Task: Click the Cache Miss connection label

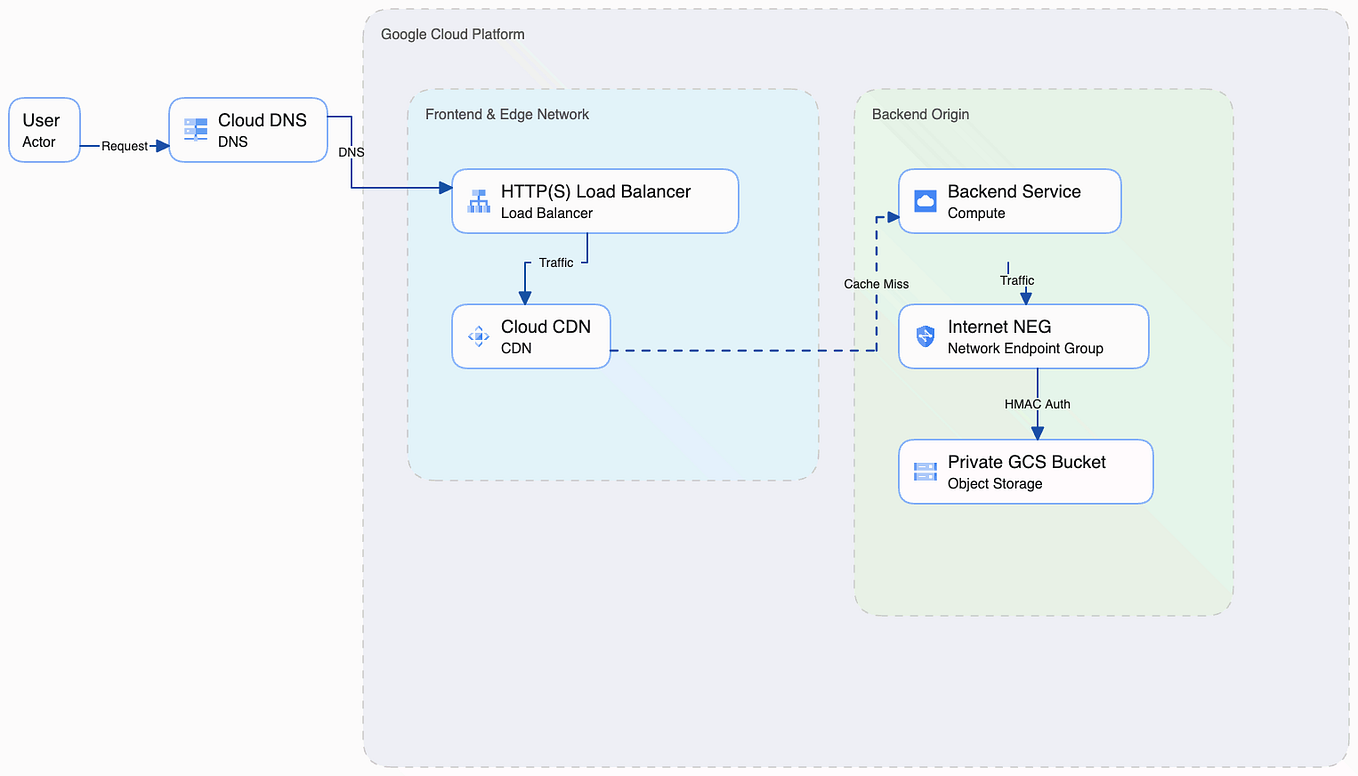Action: tap(876, 284)
